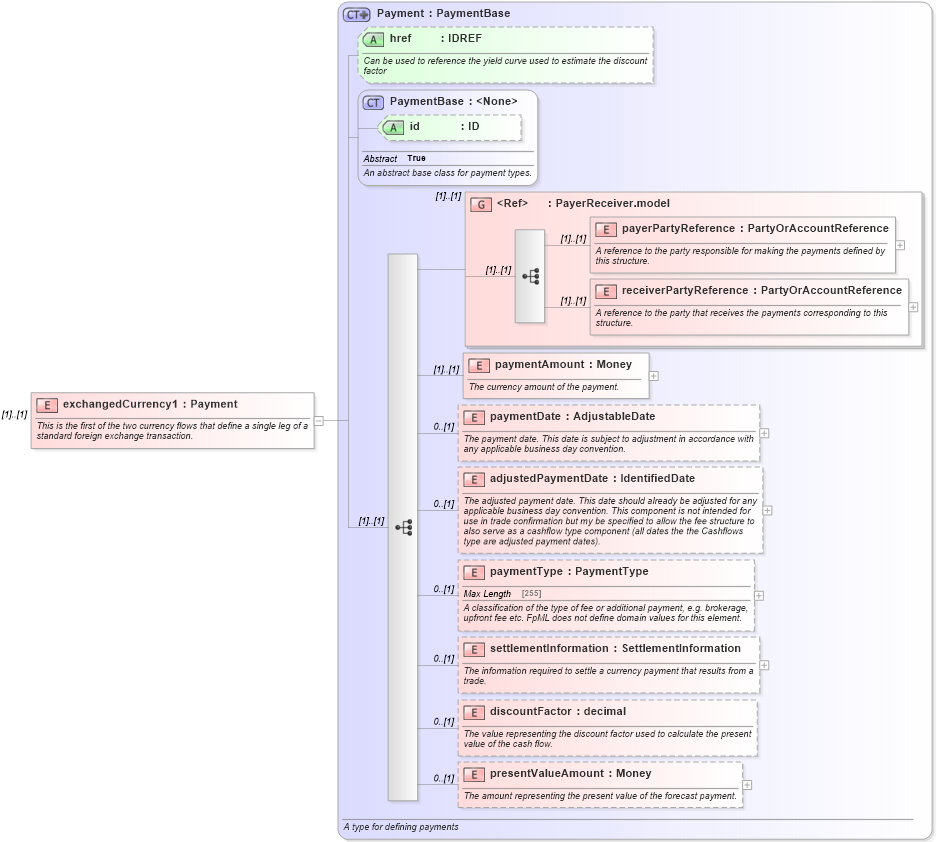Click the [1]..[1] cardinality left of exchangedCurrency1
937x842 pixels.
(14, 414)
